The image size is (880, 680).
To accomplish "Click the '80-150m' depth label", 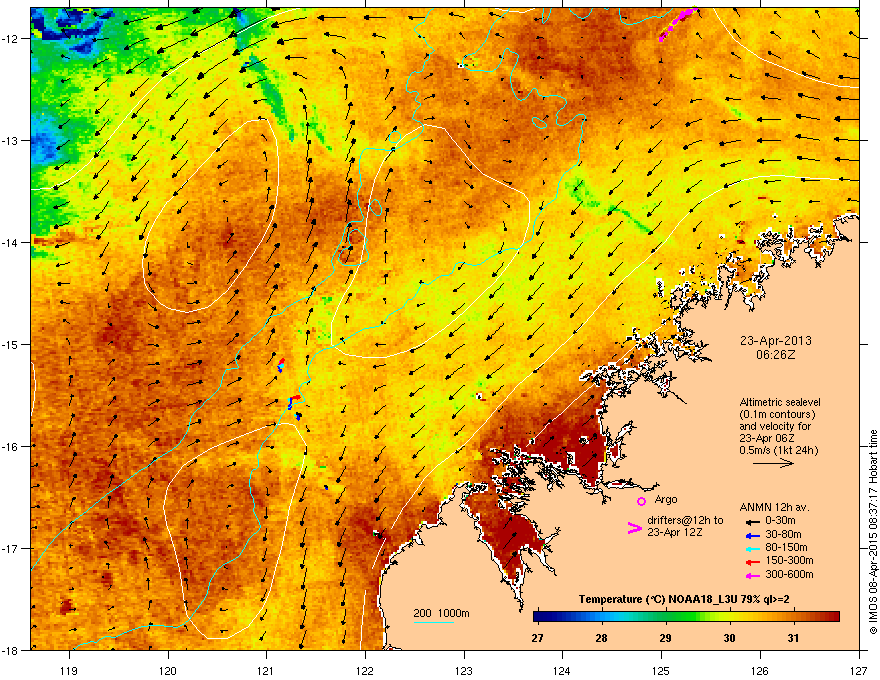I will 786,547.
